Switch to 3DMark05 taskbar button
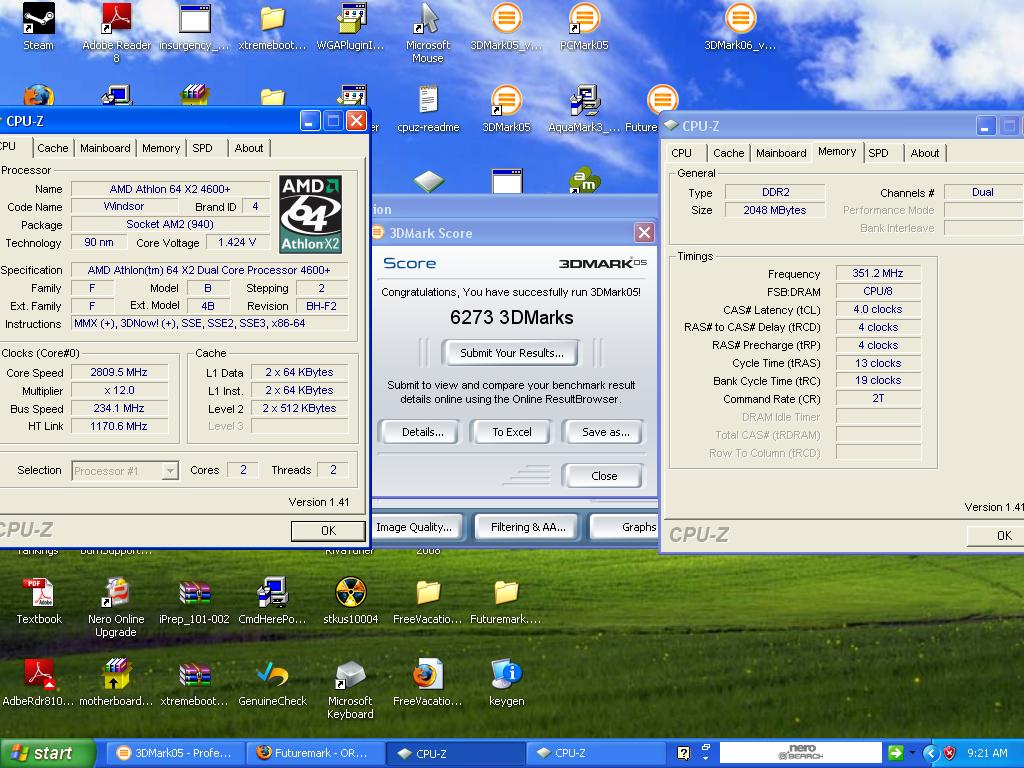 pyautogui.click(x=174, y=753)
